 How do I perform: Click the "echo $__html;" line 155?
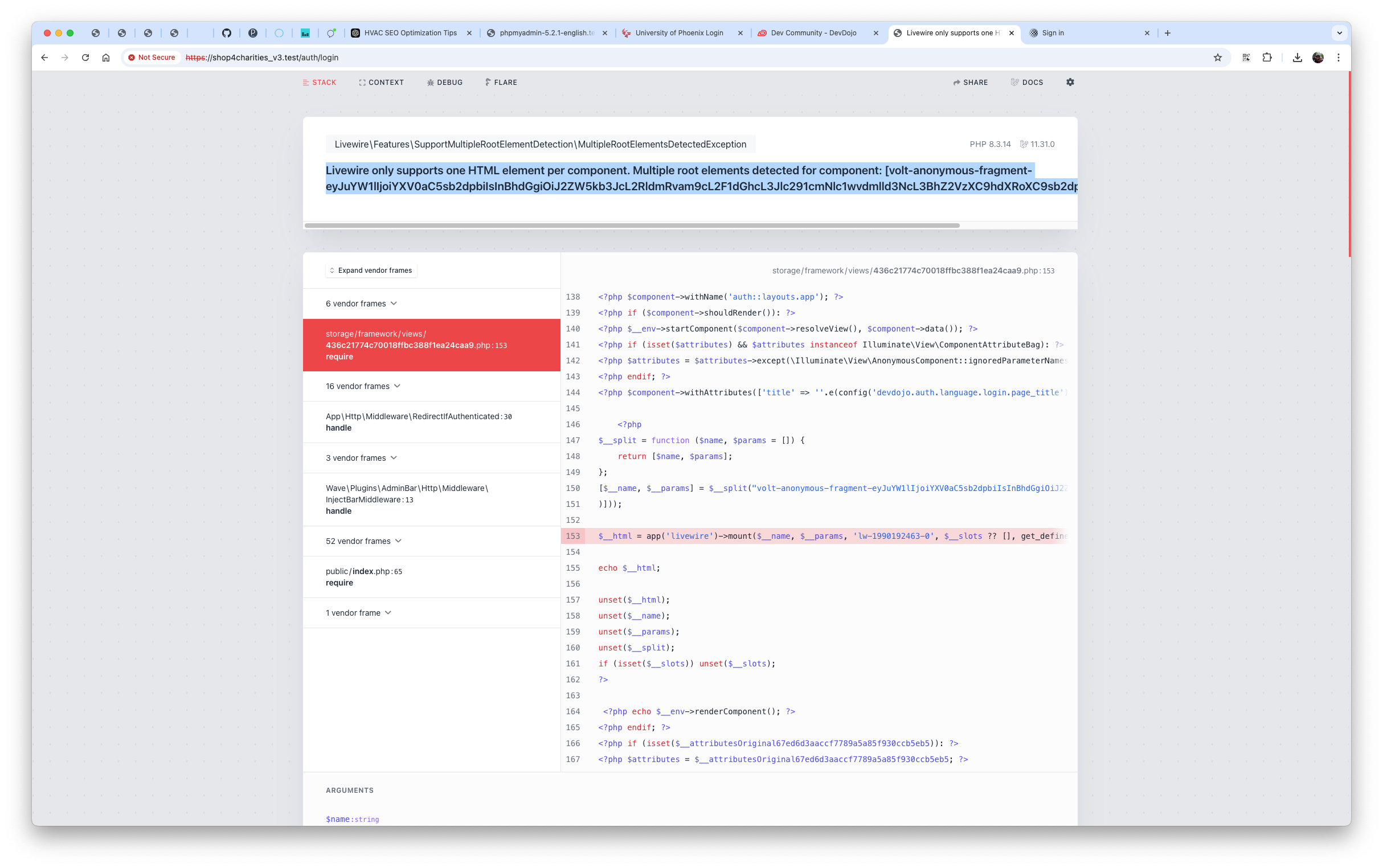click(629, 568)
